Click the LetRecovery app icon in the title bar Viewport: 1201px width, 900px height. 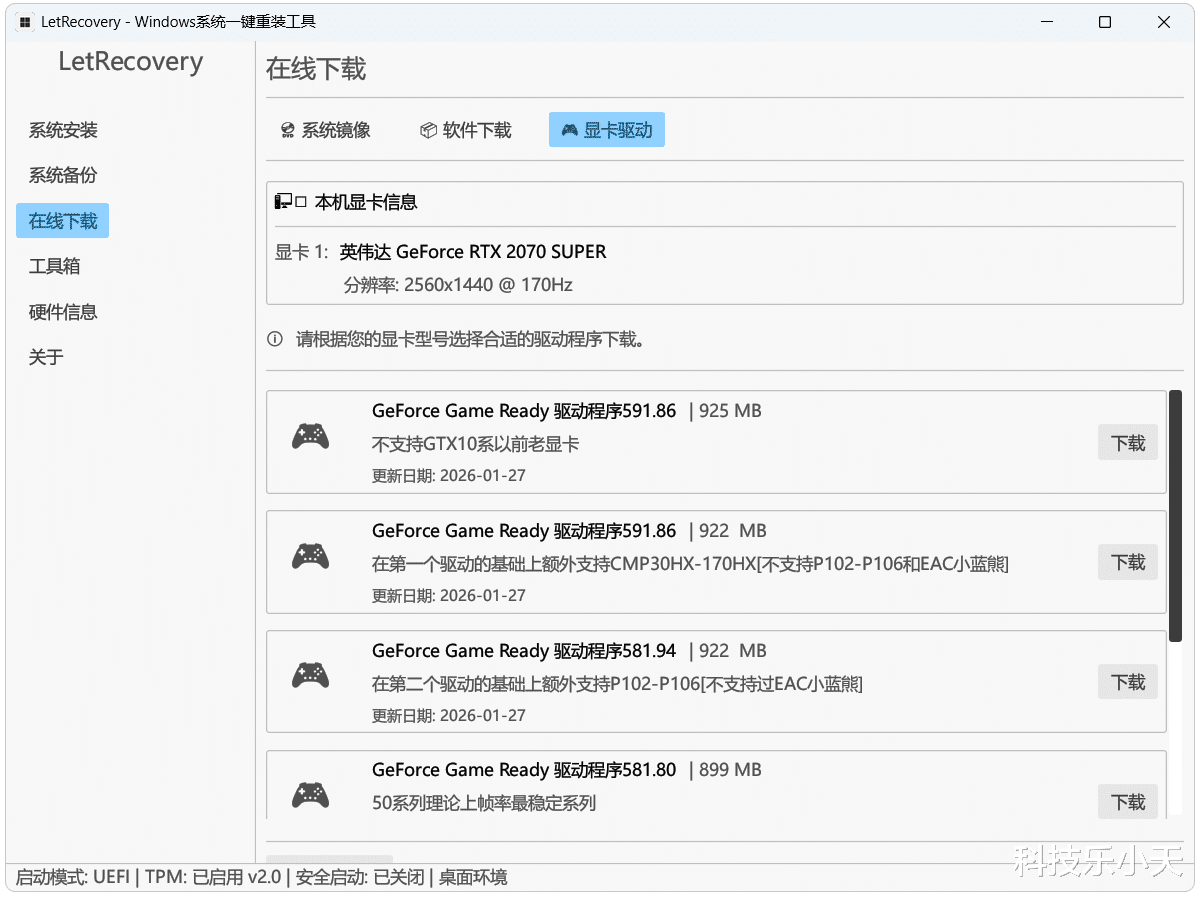[x=25, y=22]
